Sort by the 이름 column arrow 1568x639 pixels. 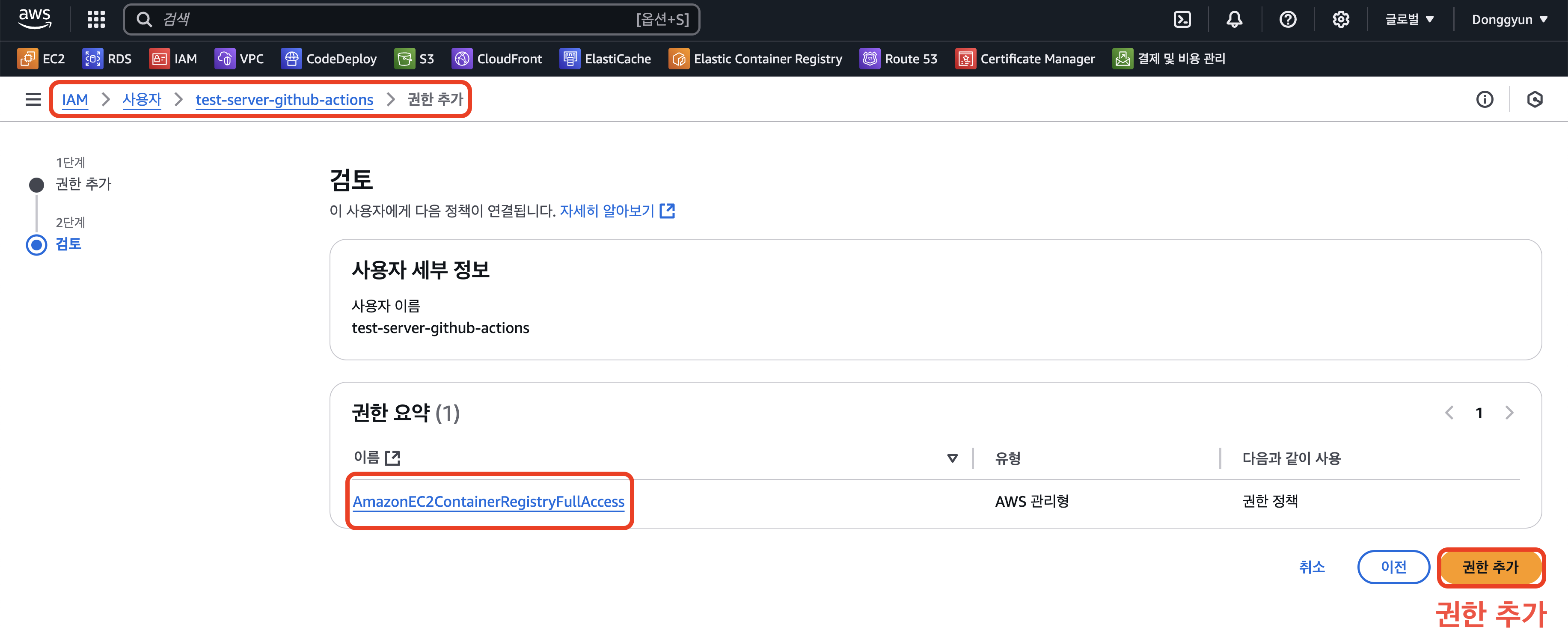point(952,458)
